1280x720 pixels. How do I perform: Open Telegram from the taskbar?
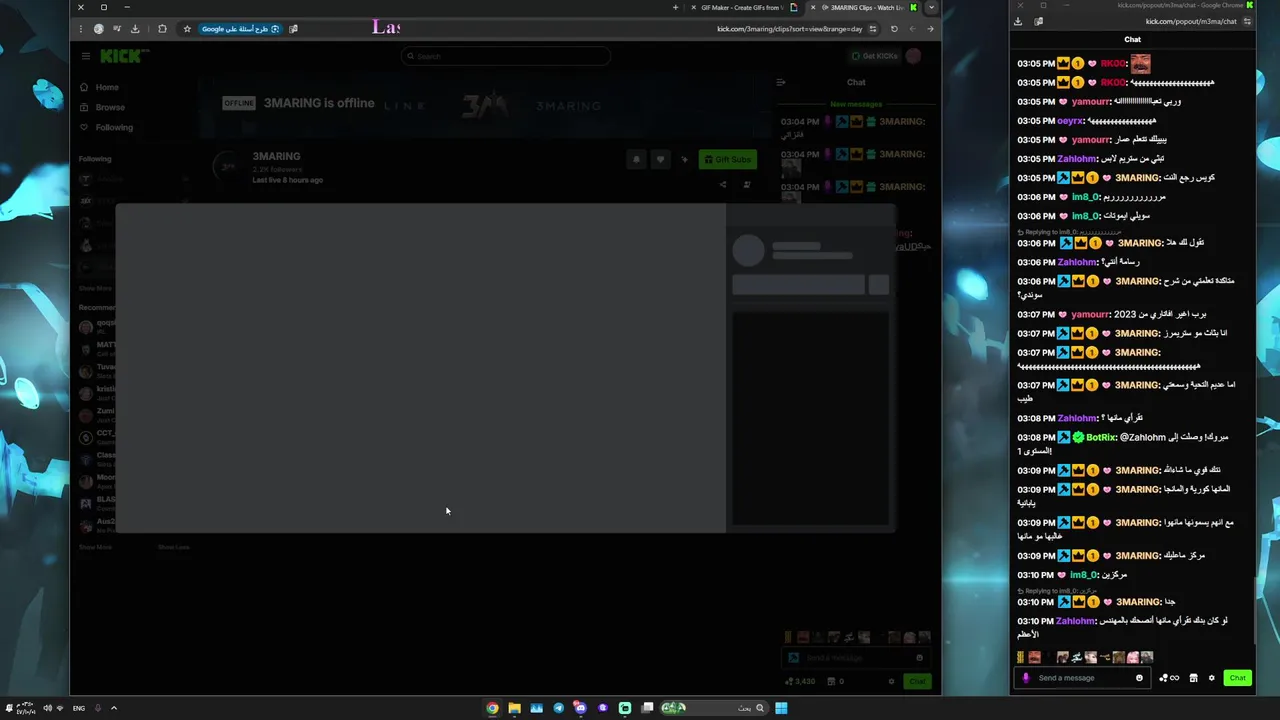(558, 708)
